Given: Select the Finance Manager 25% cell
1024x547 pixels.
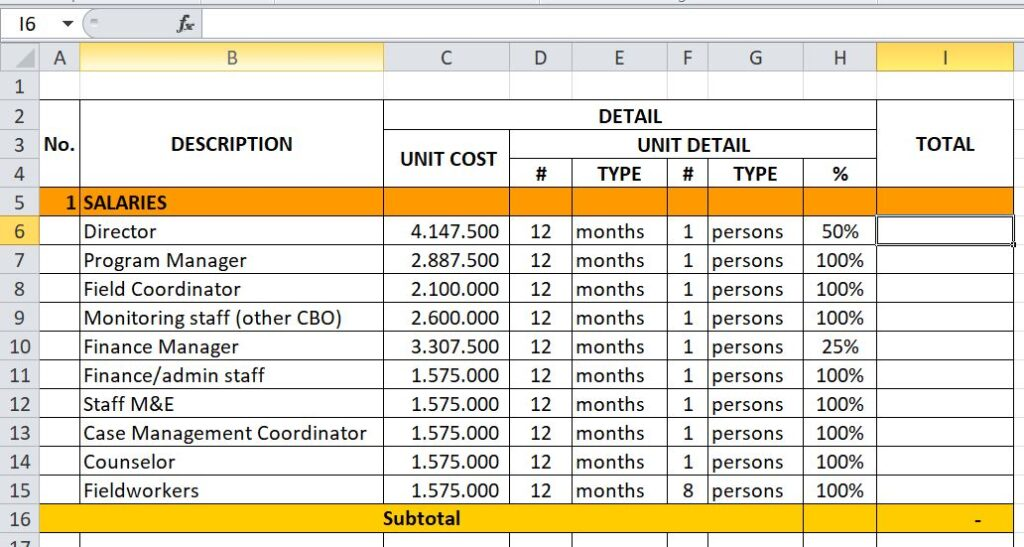Looking at the screenshot, I should 839,347.
